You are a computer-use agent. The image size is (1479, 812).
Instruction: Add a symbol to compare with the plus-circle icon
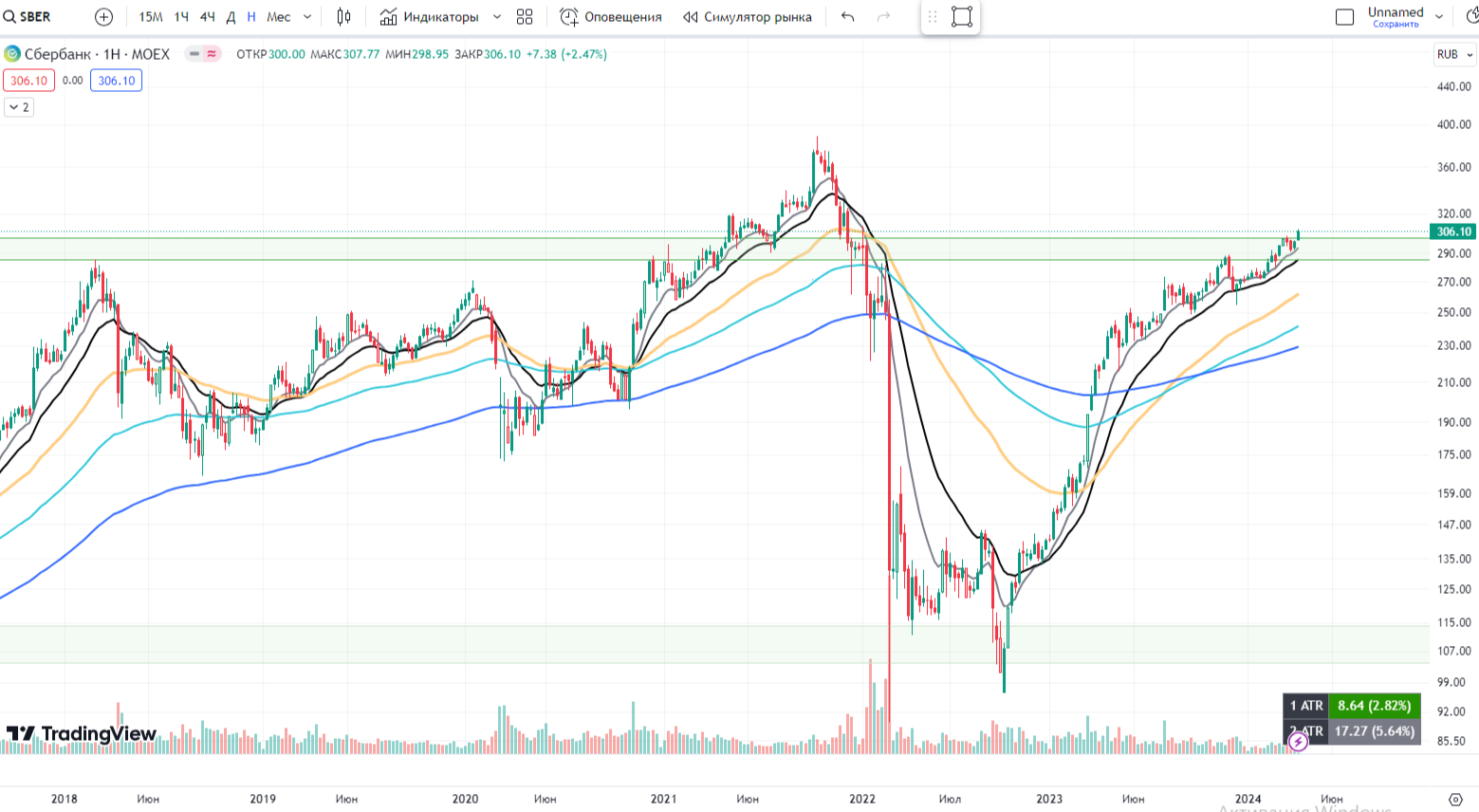pyautogui.click(x=104, y=17)
